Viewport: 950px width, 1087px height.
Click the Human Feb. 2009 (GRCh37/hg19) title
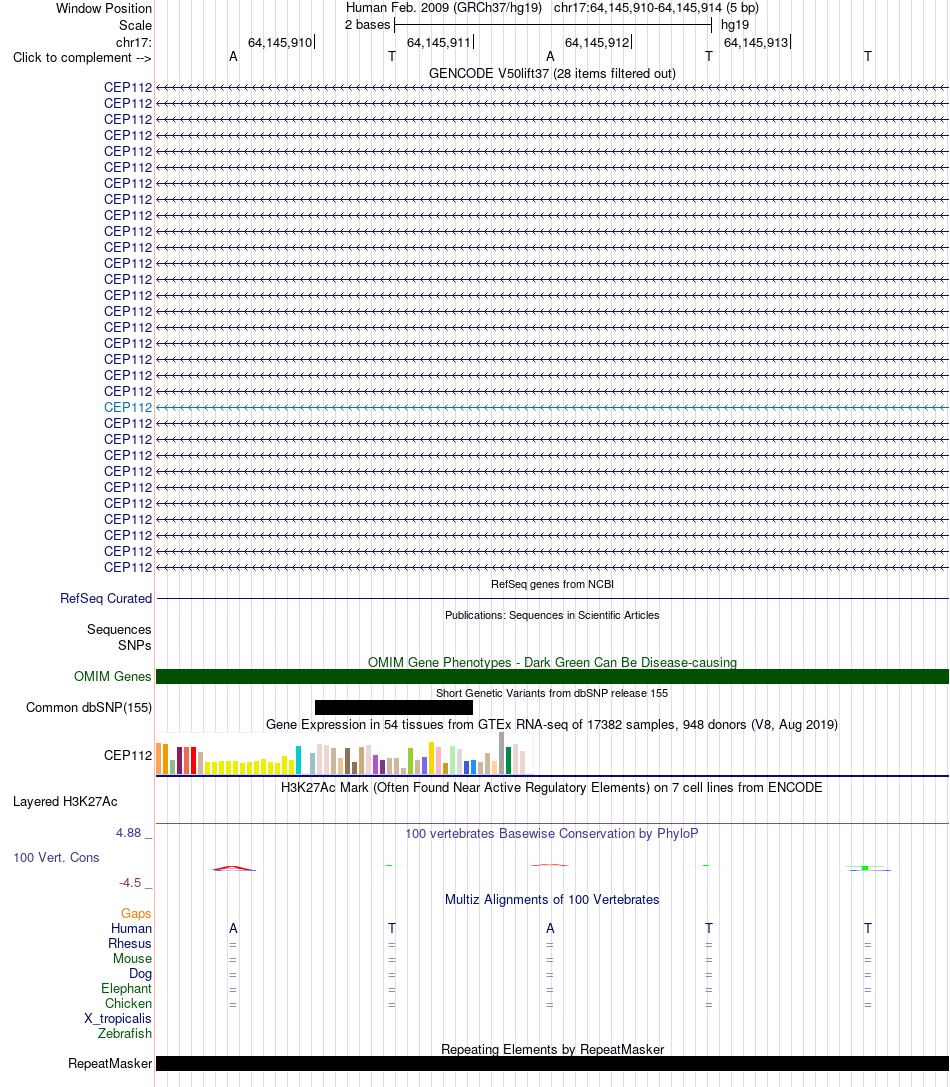pyautogui.click(x=444, y=8)
